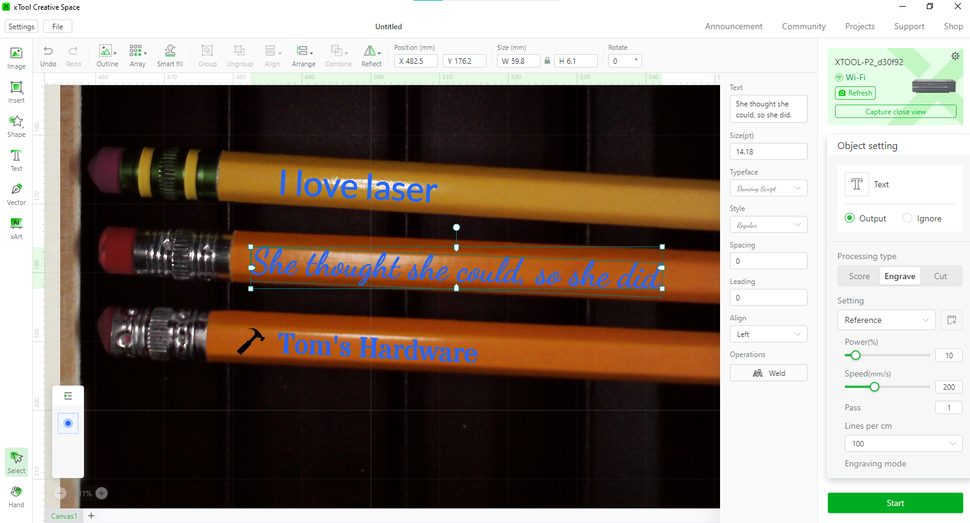The image size is (970, 523).
Task: Edit the text content box
Action: point(768,109)
